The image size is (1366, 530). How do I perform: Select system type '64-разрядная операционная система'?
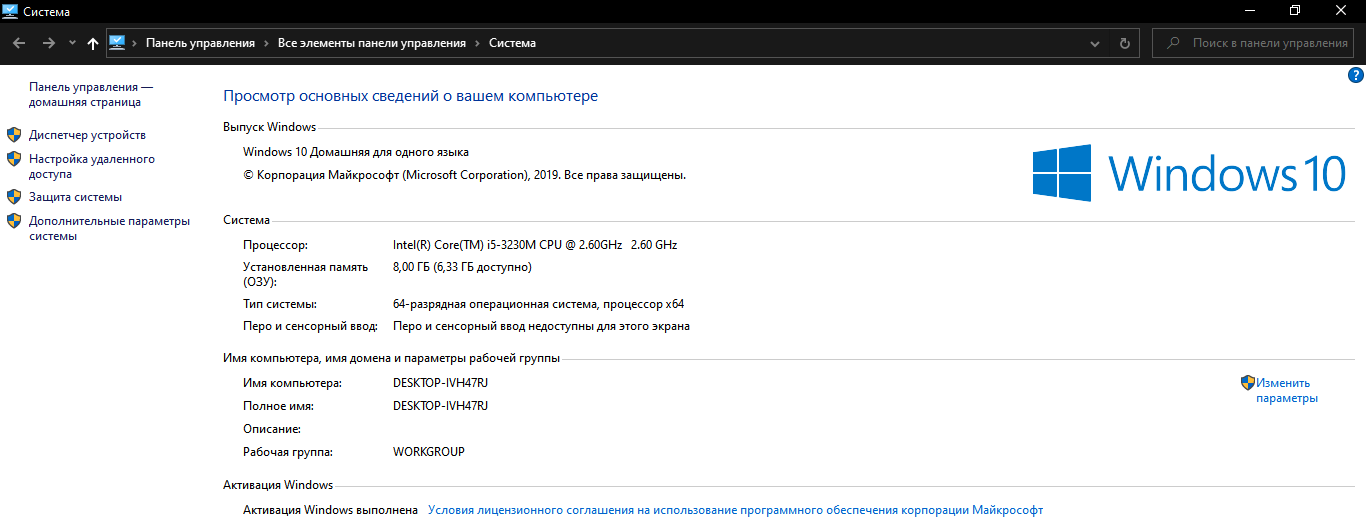coord(495,304)
